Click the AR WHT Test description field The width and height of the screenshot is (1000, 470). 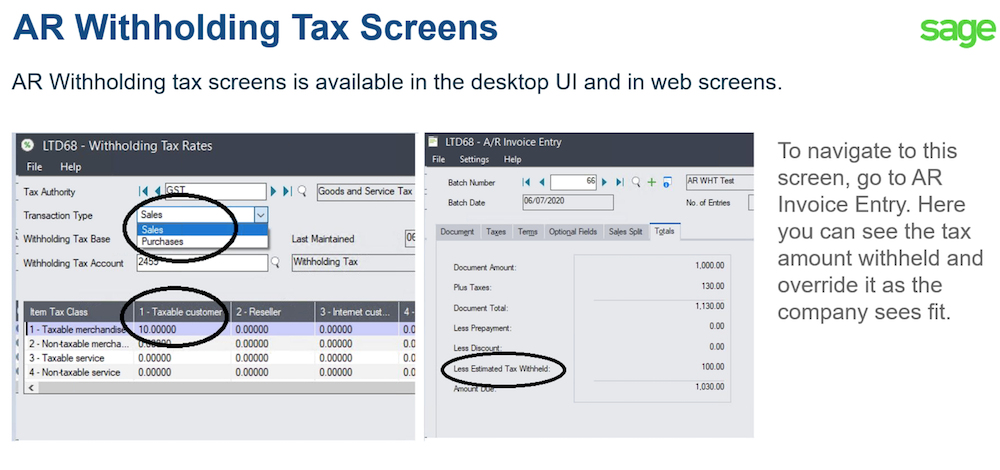(719, 181)
